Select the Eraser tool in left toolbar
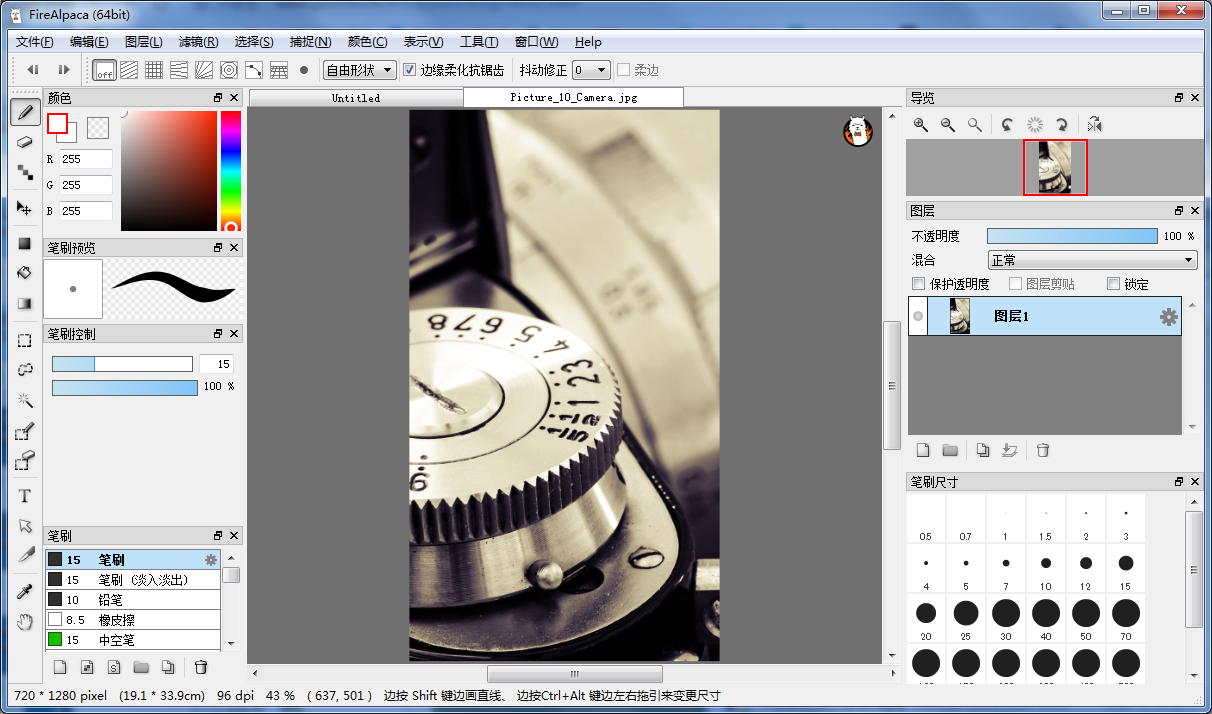This screenshot has width=1212, height=714. [x=25, y=142]
